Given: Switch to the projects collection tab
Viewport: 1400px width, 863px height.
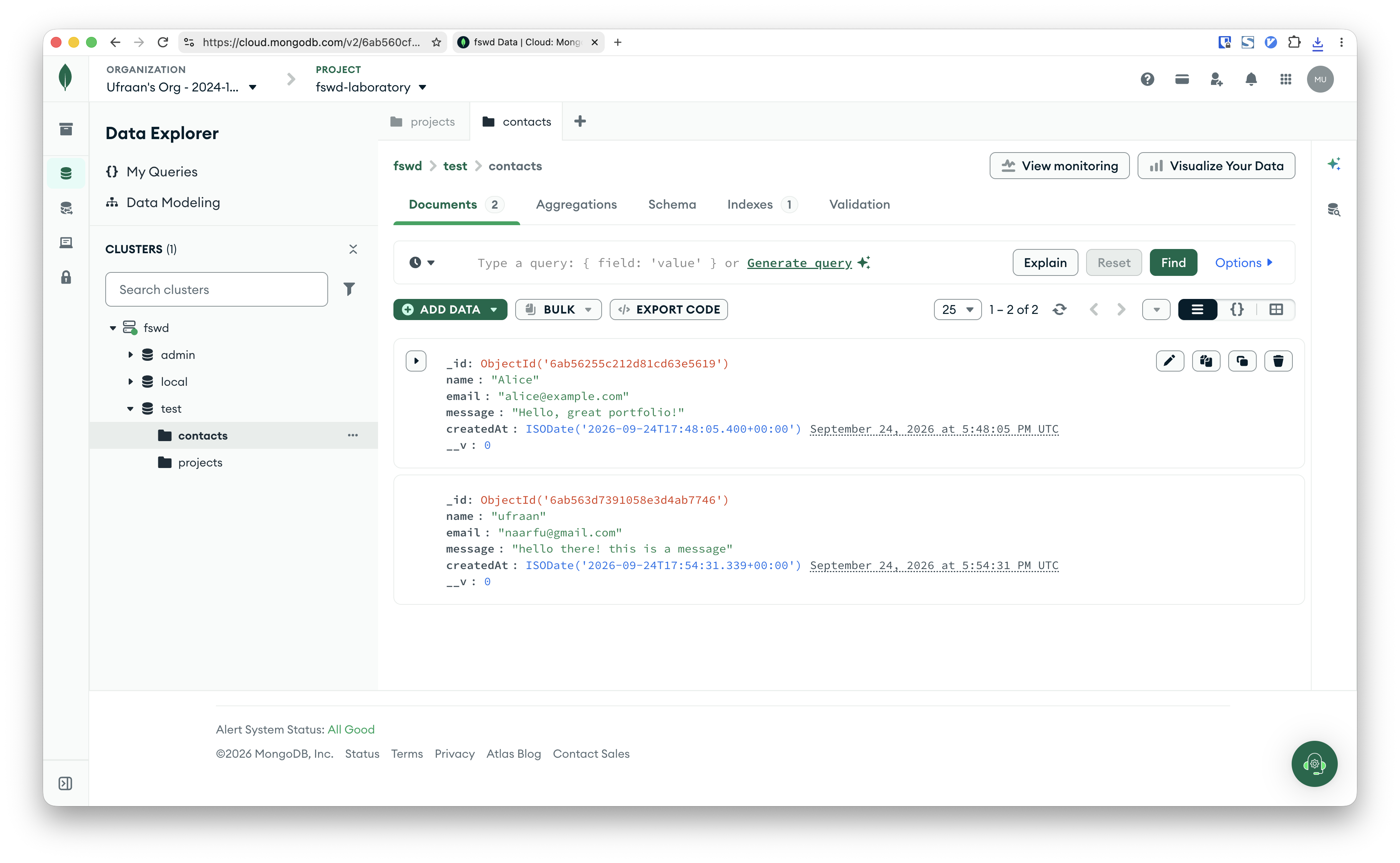Looking at the screenshot, I should point(423,121).
